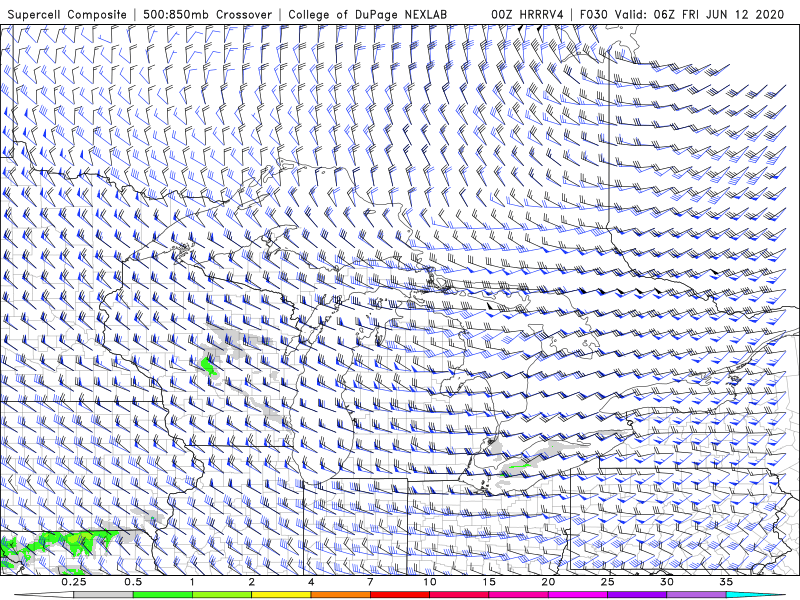The image size is (800, 600).
Task: Click the legend value 35
Action: [726, 582]
